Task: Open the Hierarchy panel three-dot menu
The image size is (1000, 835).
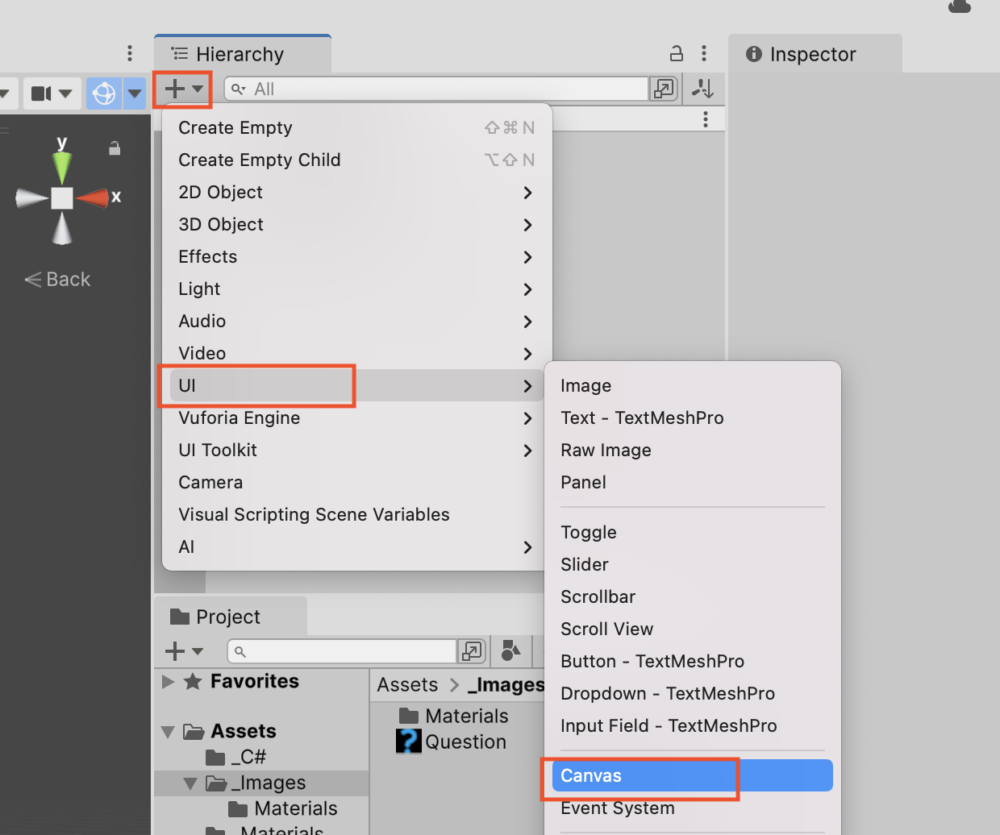Action: pos(703,52)
